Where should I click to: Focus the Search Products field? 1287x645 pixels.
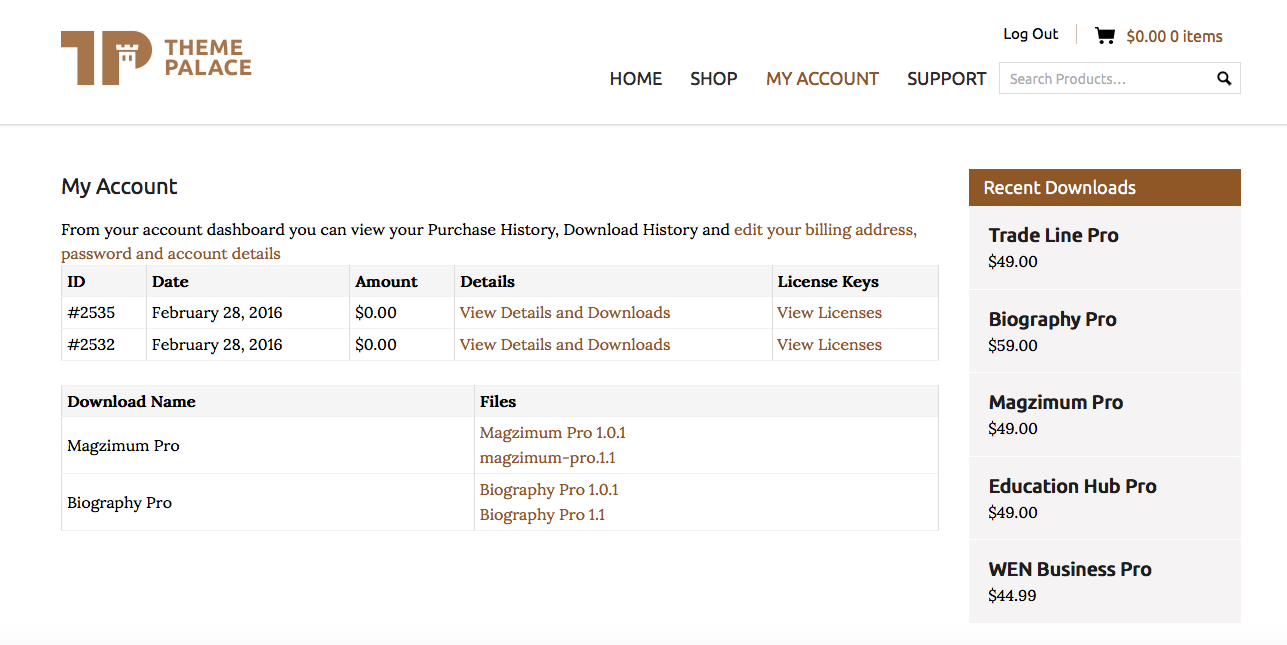1119,79
